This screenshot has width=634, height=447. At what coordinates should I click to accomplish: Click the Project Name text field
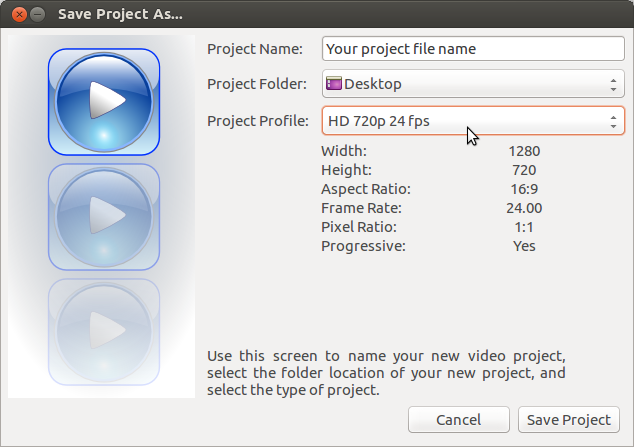pyautogui.click(x=473, y=49)
